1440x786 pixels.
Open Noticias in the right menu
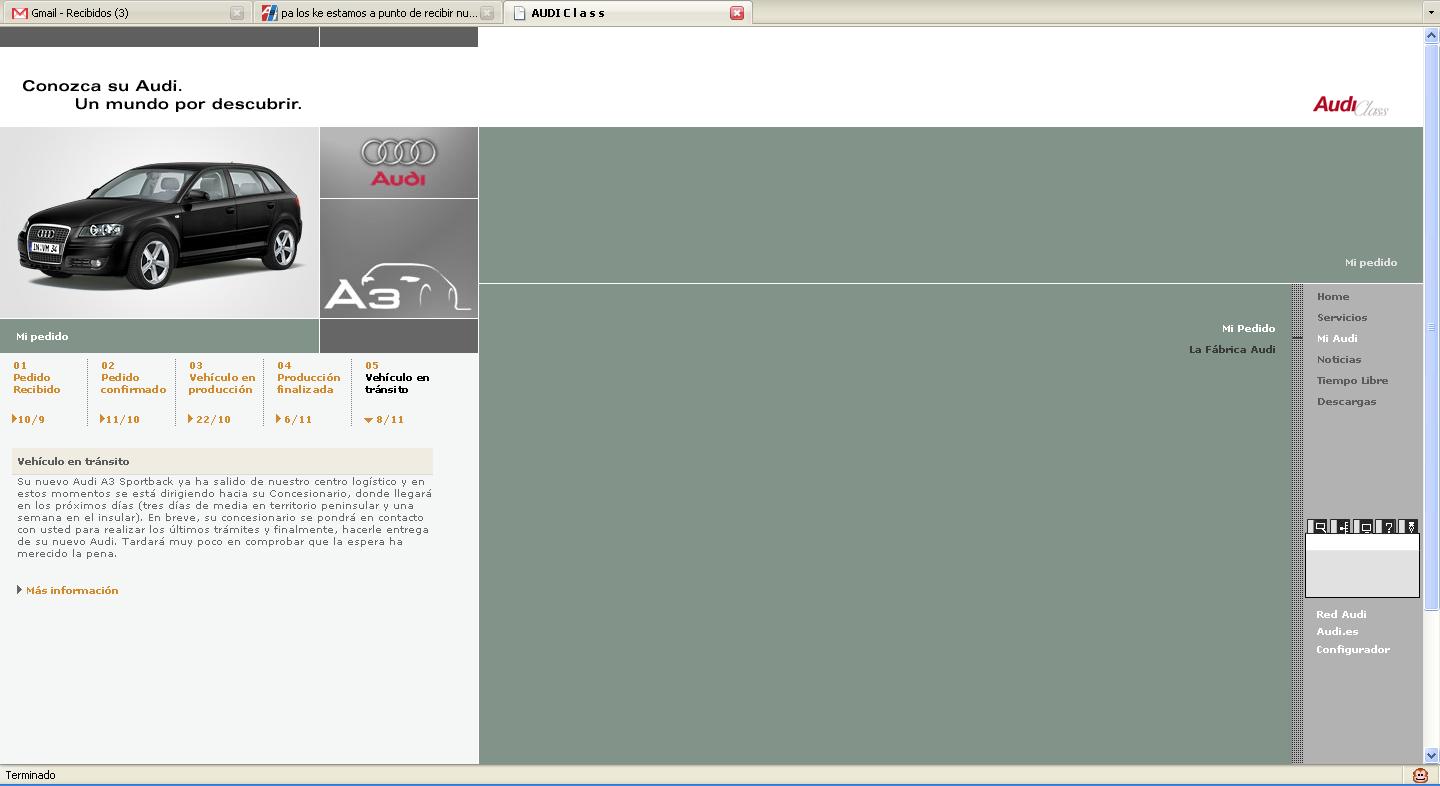[1339, 359]
